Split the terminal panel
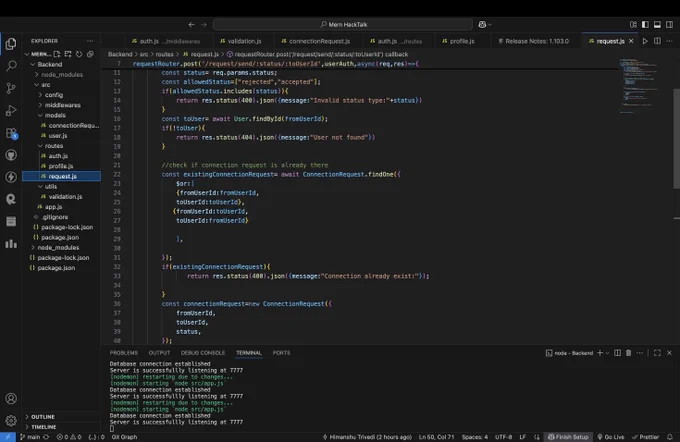This screenshot has height=442, width=680. [x=617, y=353]
